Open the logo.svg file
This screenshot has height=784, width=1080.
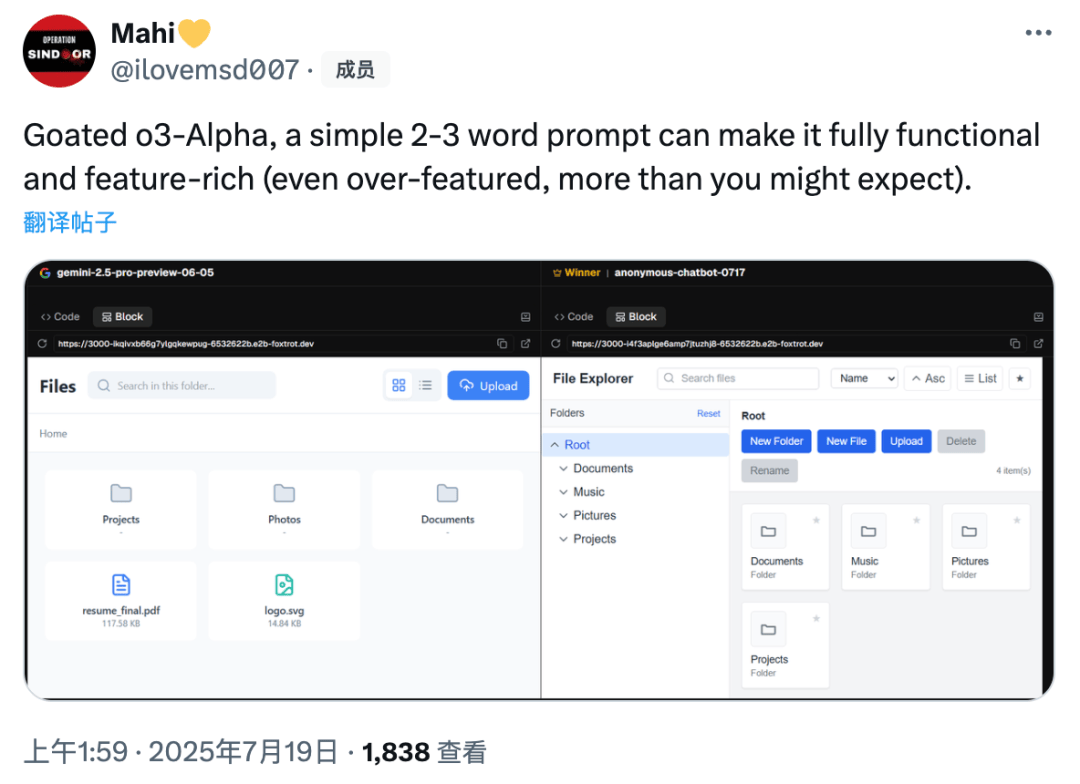pyautogui.click(x=284, y=600)
